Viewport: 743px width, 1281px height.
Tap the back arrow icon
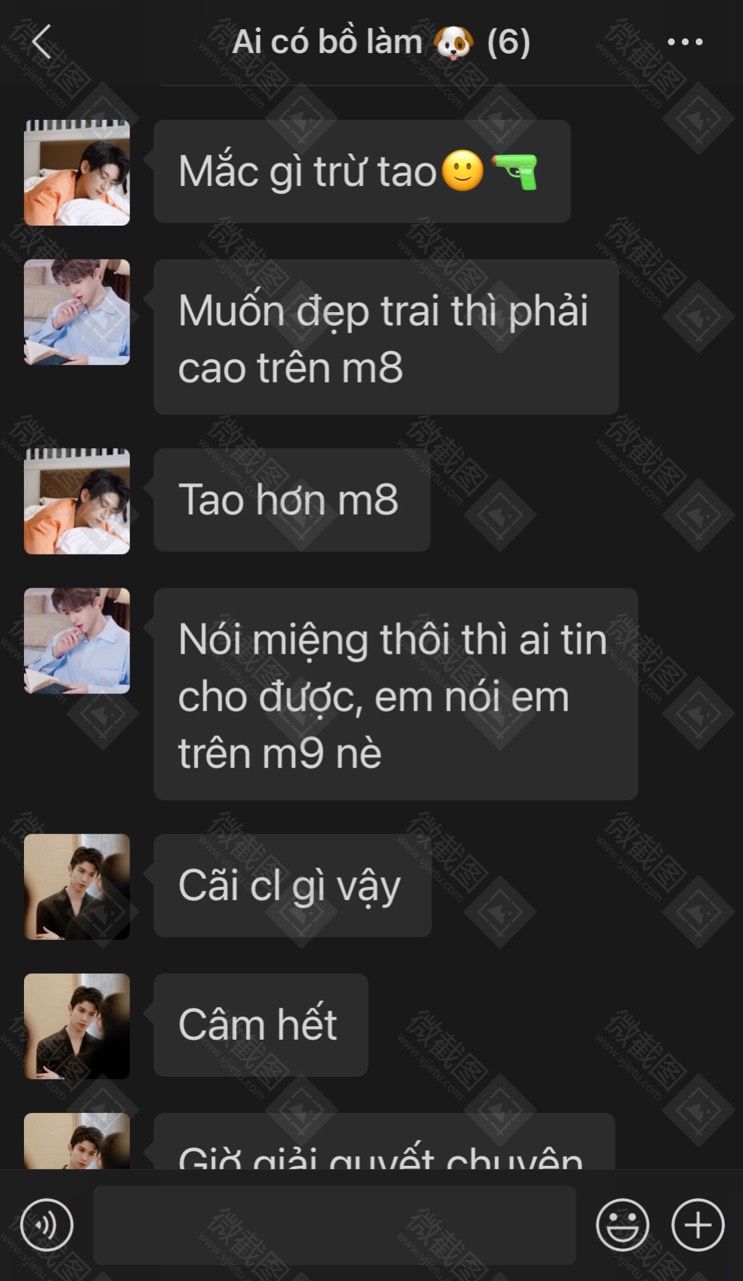pyautogui.click(x=41, y=42)
